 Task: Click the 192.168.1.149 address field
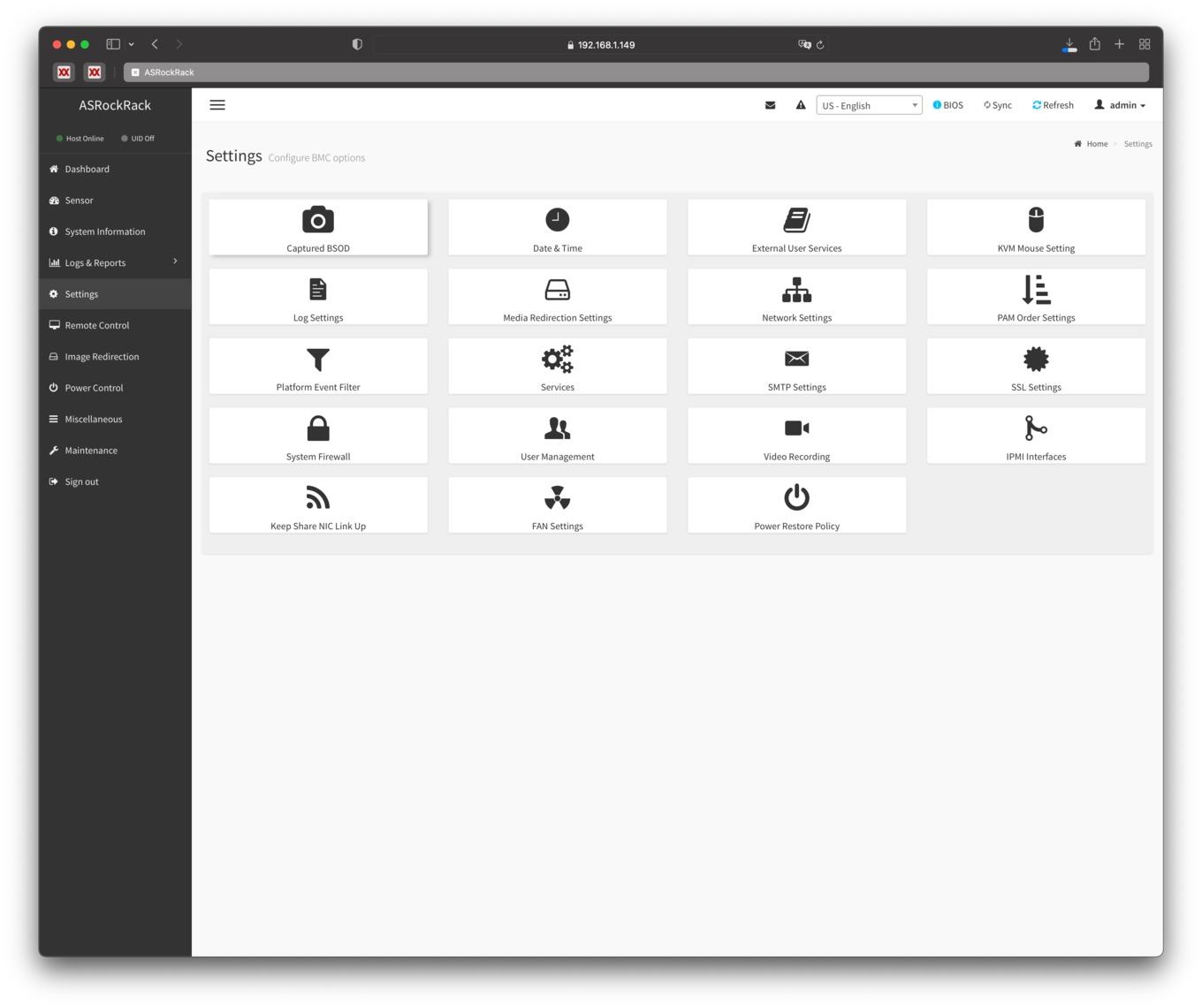click(601, 44)
